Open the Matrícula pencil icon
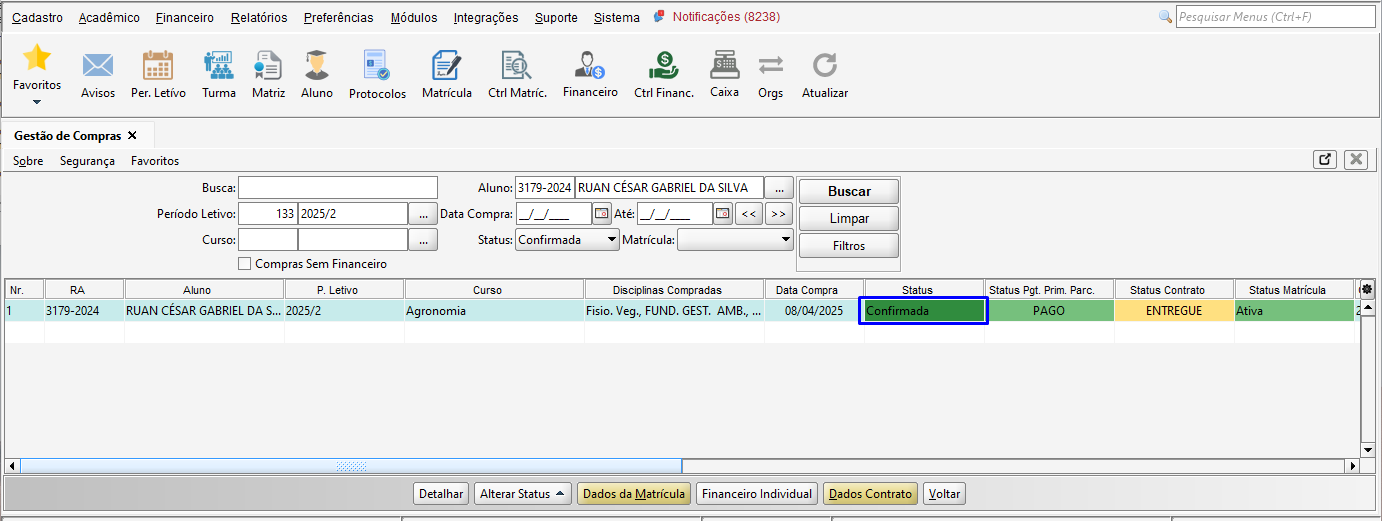 pyautogui.click(x=446, y=66)
